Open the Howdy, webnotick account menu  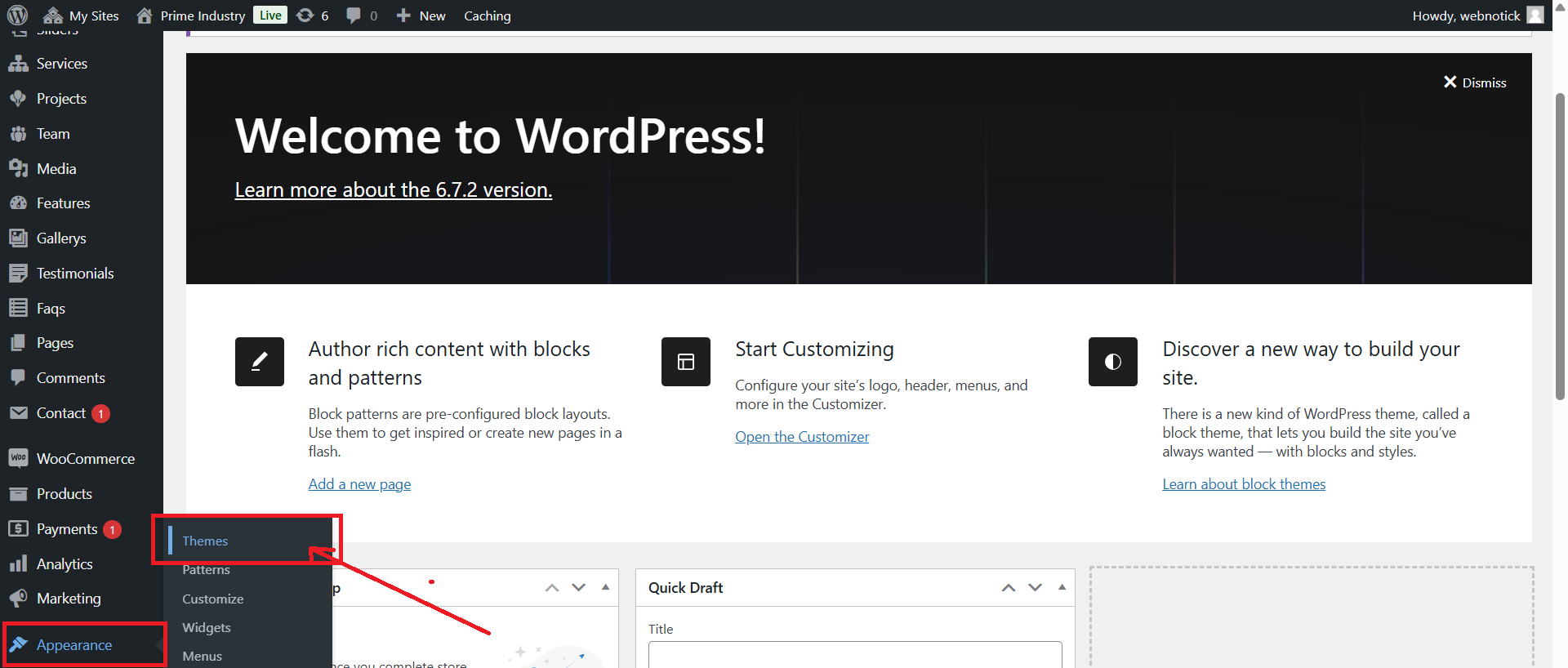(1478, 16)
